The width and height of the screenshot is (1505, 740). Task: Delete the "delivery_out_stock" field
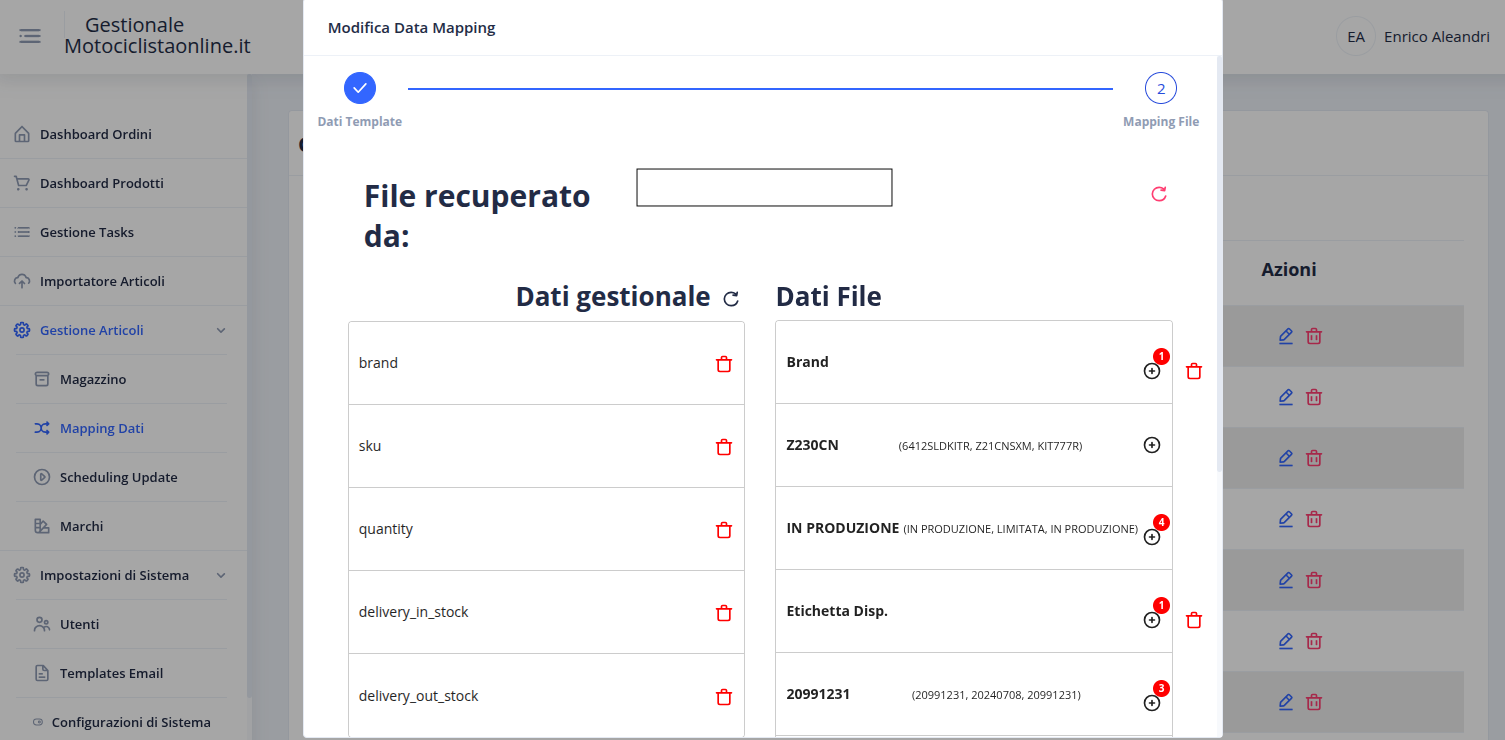point(723,697)
